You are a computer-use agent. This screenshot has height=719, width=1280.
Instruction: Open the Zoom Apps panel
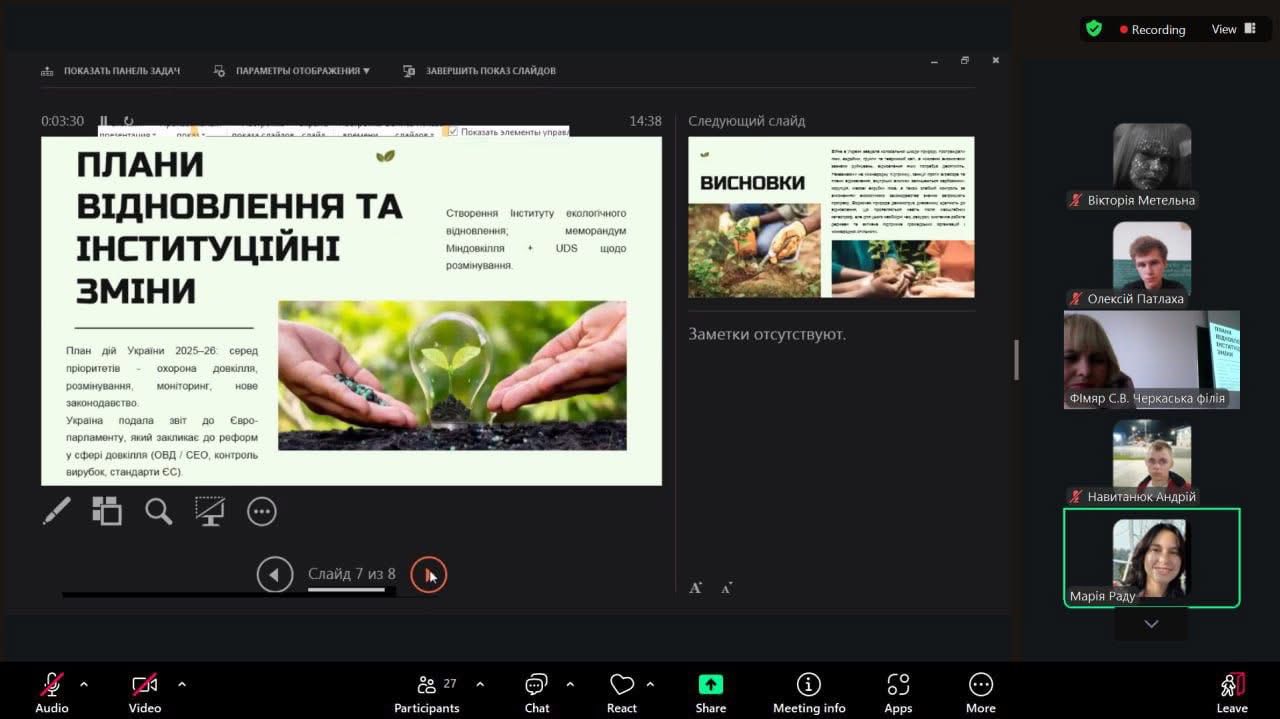tap(898, 692)
